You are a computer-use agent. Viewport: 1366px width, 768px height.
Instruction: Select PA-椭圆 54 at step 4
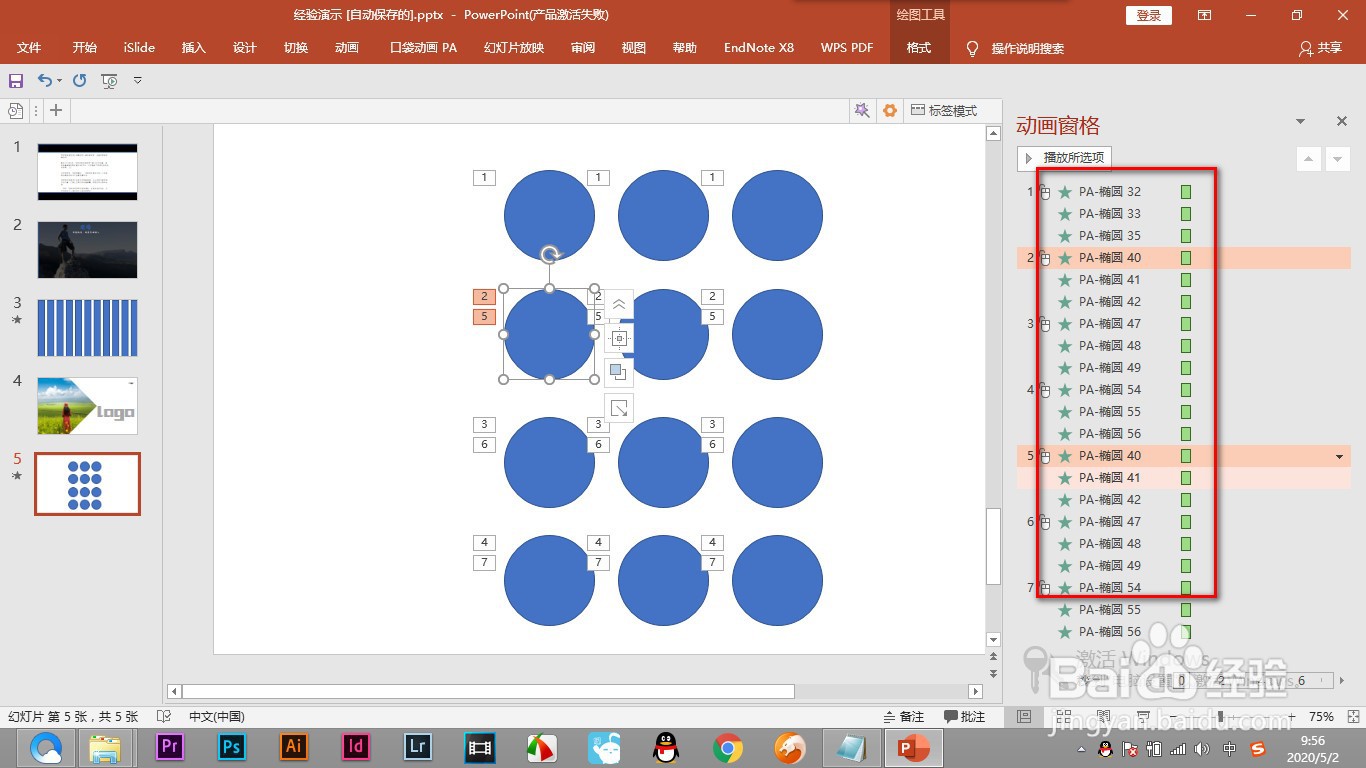coord(1184,390)
